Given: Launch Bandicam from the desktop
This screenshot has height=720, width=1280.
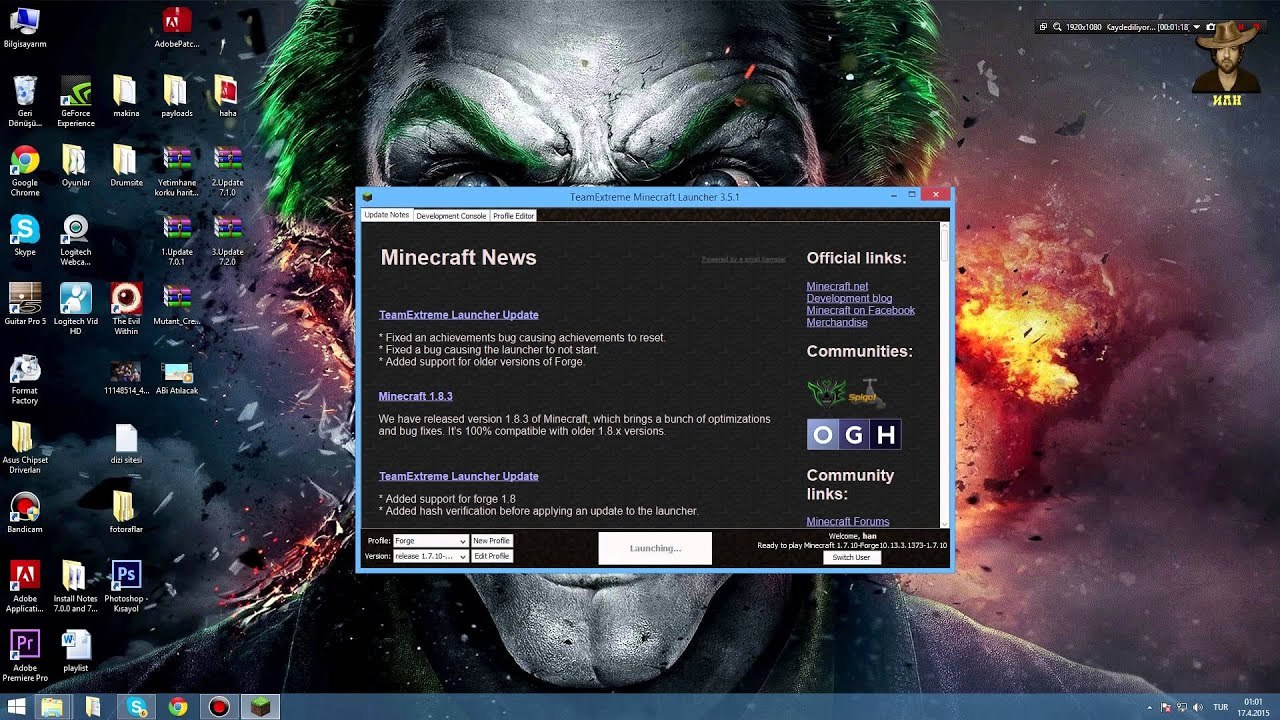Looking at the screenshot, I should pyautogui.click(x=25, y=512).
